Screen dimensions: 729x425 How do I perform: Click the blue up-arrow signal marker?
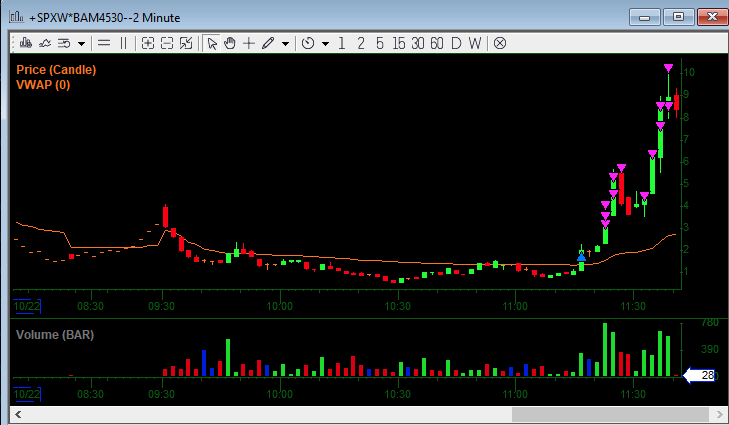coord(581,256)
